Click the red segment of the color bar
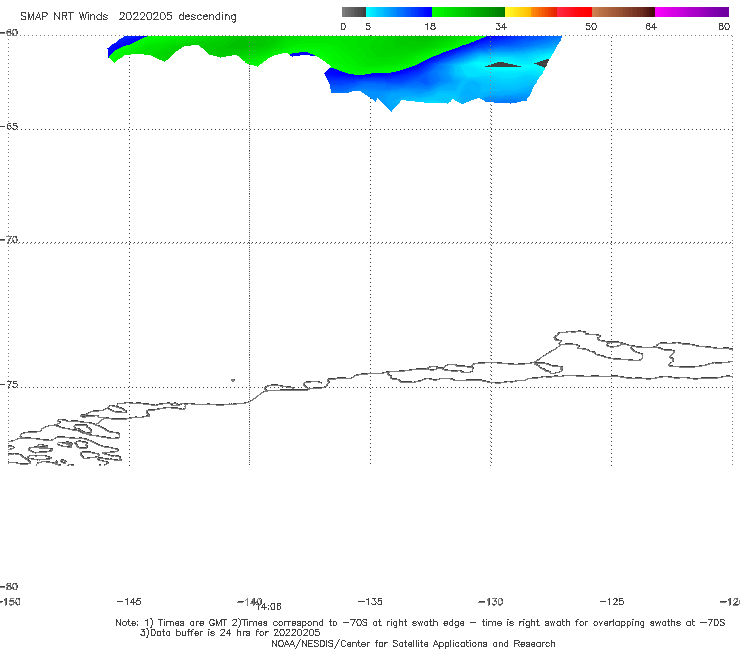740x650 pixels. [574, 12]
